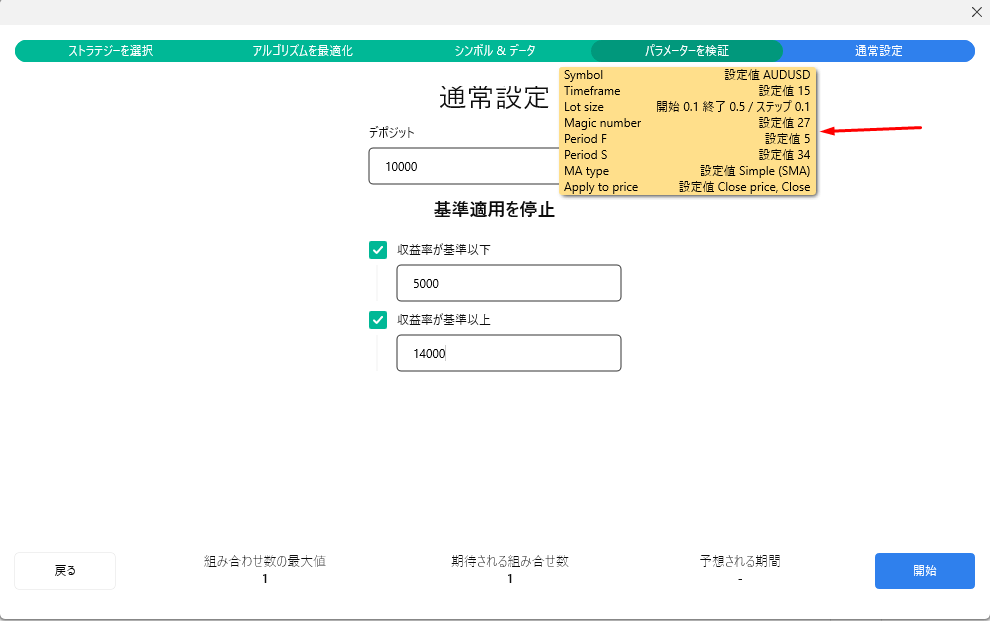
Task: Click the 組み合わせ数の最大値 label
Action: [265, 561]
